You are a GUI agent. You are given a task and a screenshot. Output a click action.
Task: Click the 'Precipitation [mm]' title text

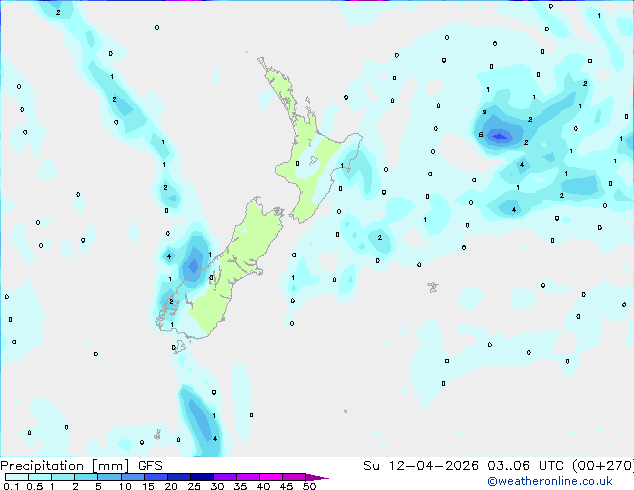pos(65,466)
